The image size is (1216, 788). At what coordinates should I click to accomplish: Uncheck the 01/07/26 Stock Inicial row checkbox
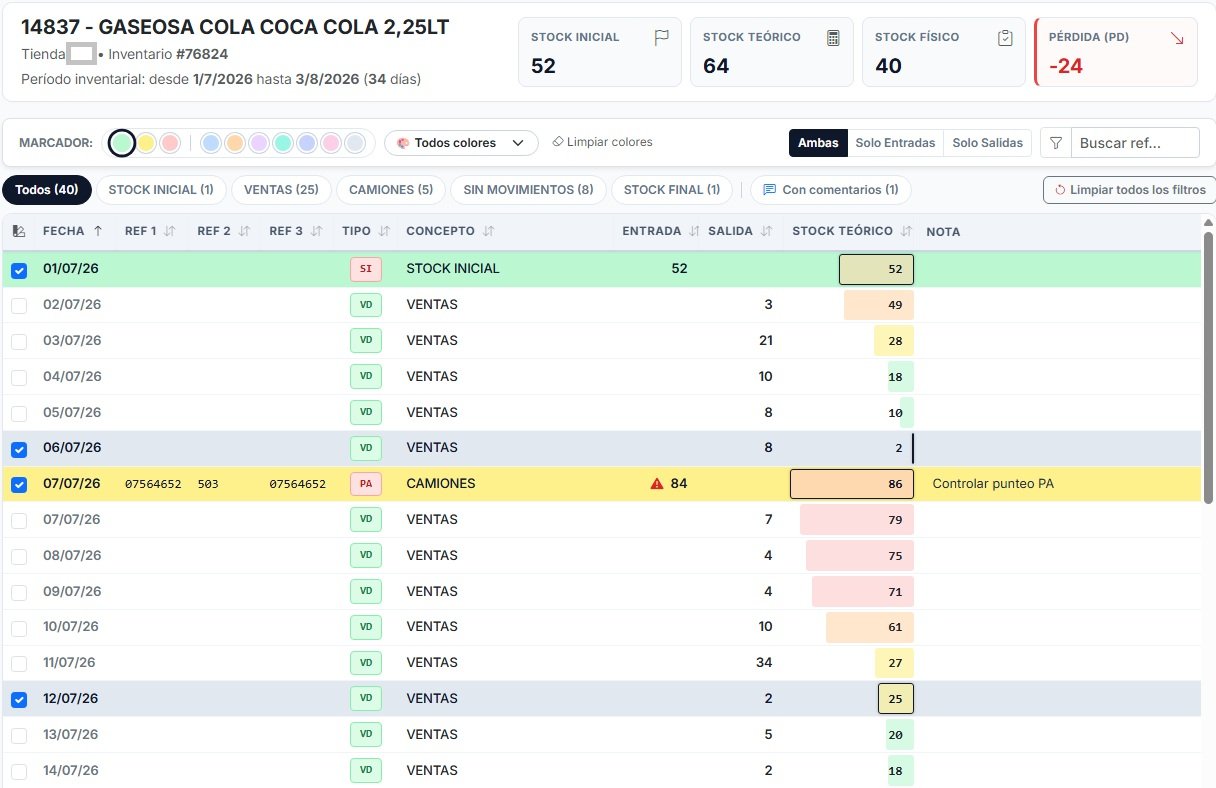19,270
